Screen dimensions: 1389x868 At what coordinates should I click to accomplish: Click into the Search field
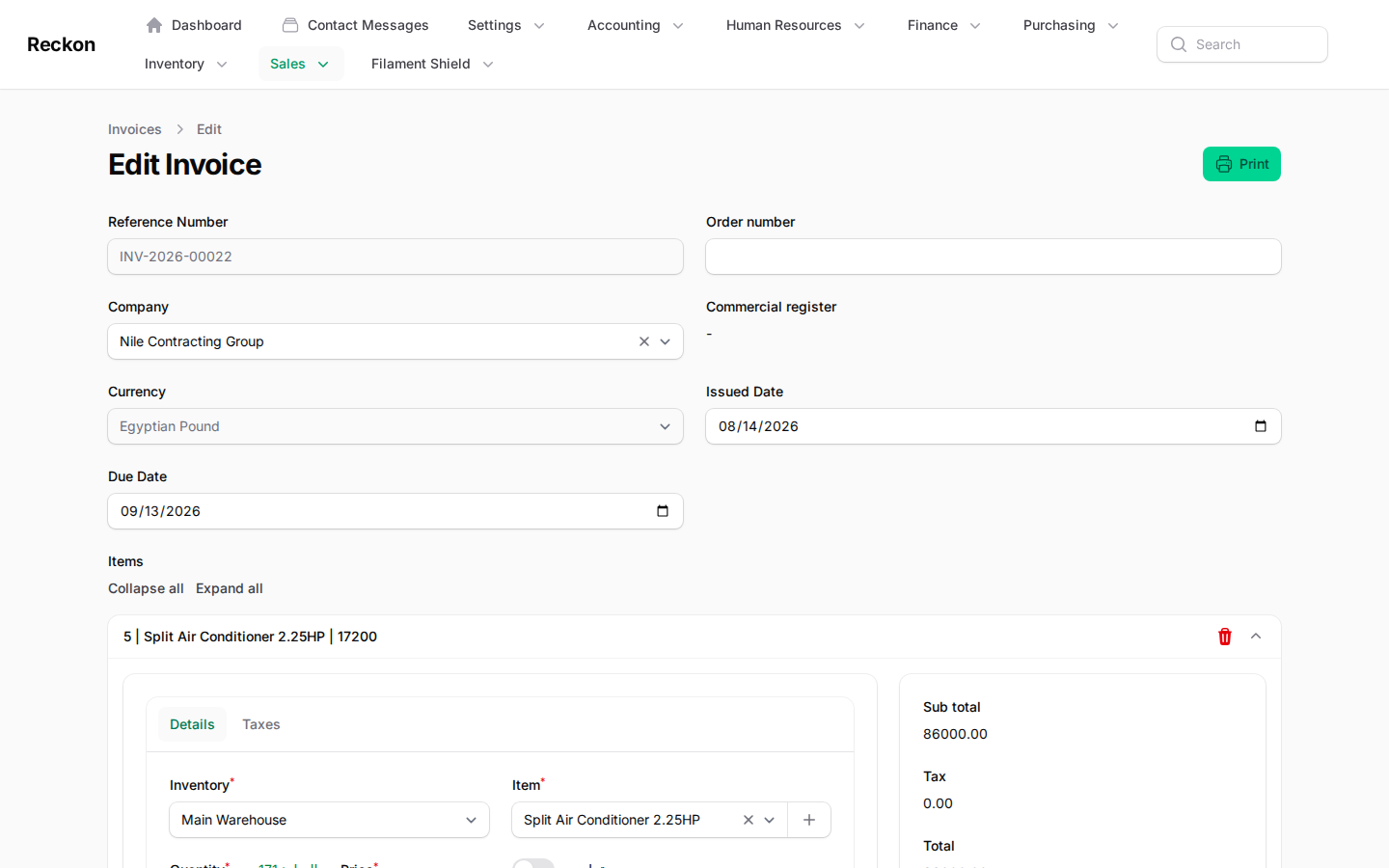click(x=1242, y=44)
